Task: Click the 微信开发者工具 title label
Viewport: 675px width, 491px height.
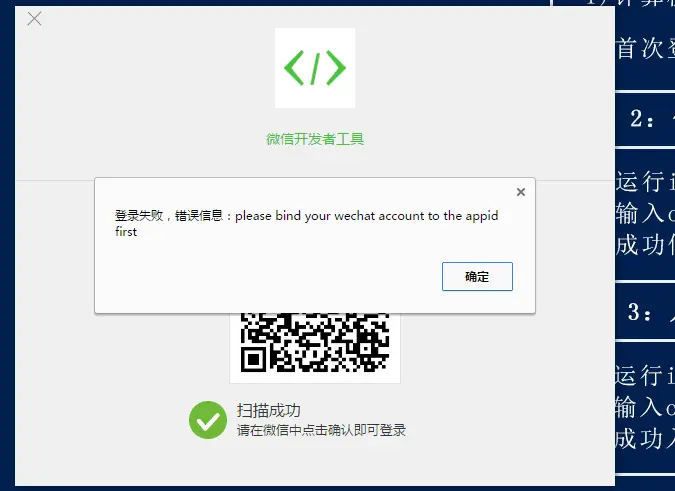Action: (315, 139)
